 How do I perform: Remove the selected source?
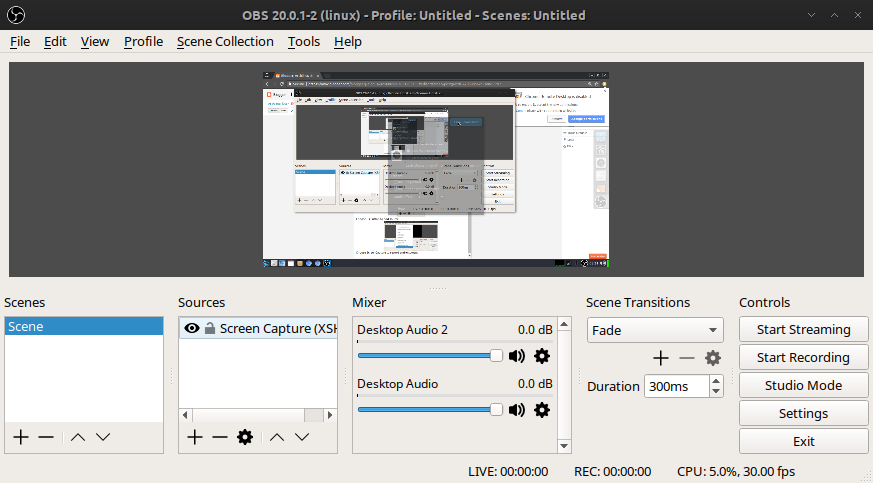tap(220, 437)
